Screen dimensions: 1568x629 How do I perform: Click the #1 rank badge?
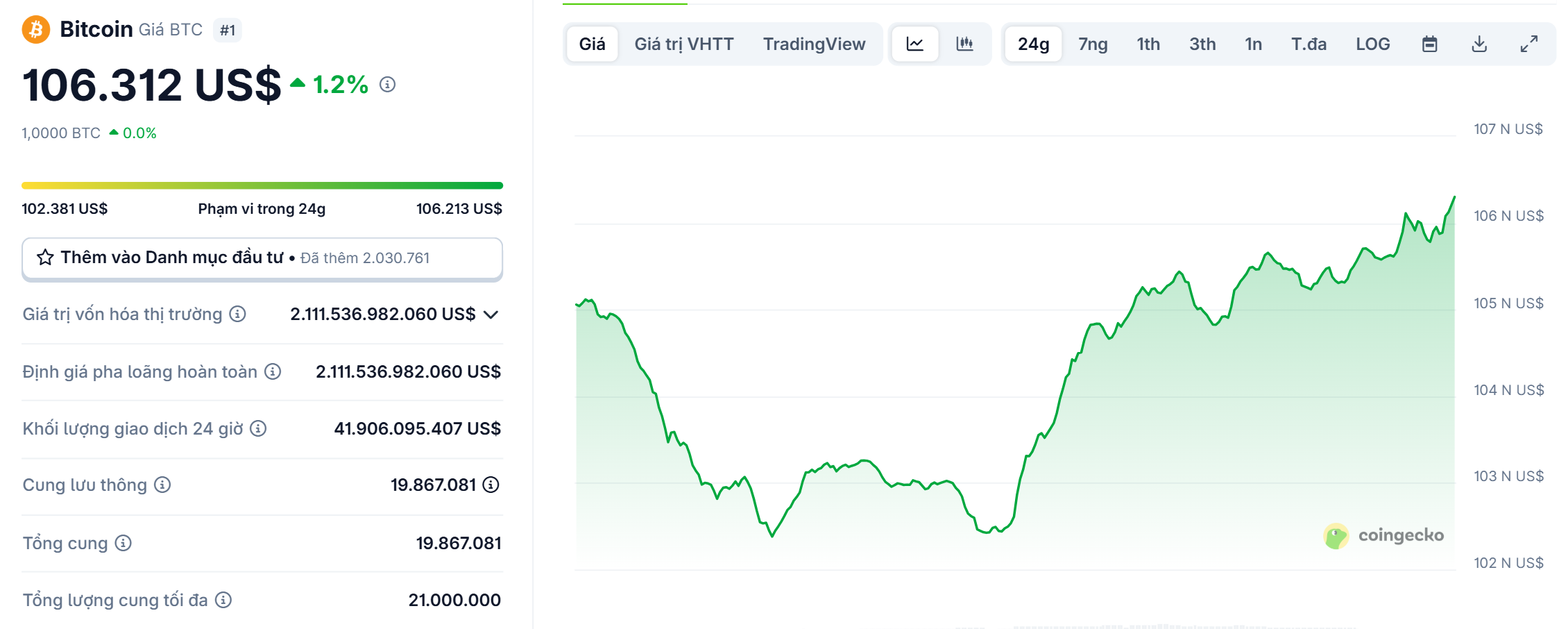228,30
